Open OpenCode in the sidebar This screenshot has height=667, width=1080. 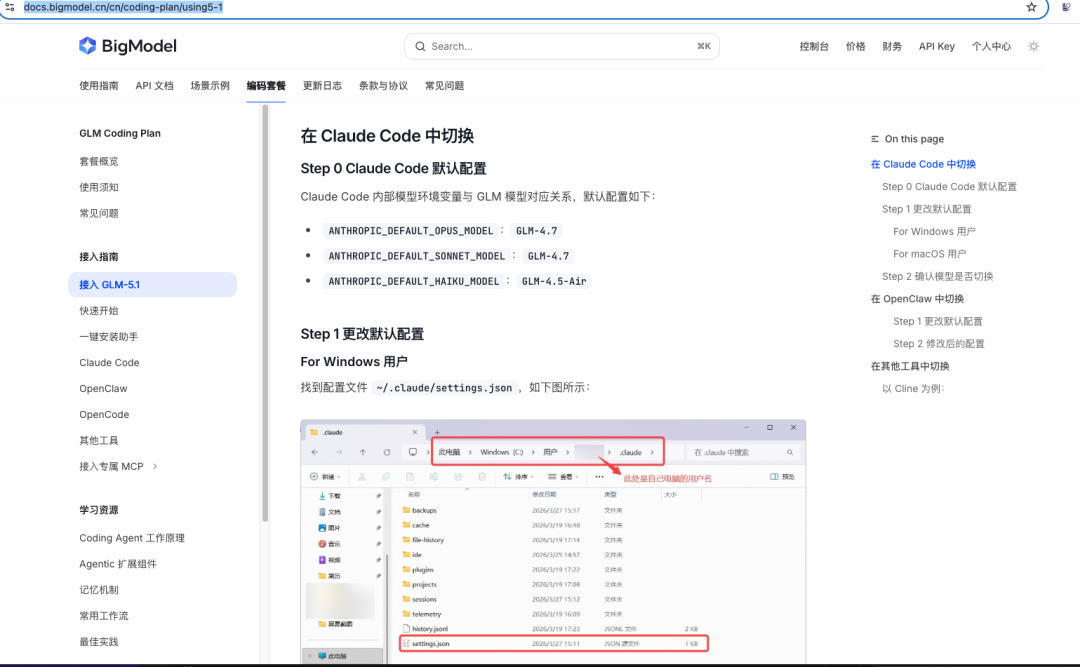104,415
